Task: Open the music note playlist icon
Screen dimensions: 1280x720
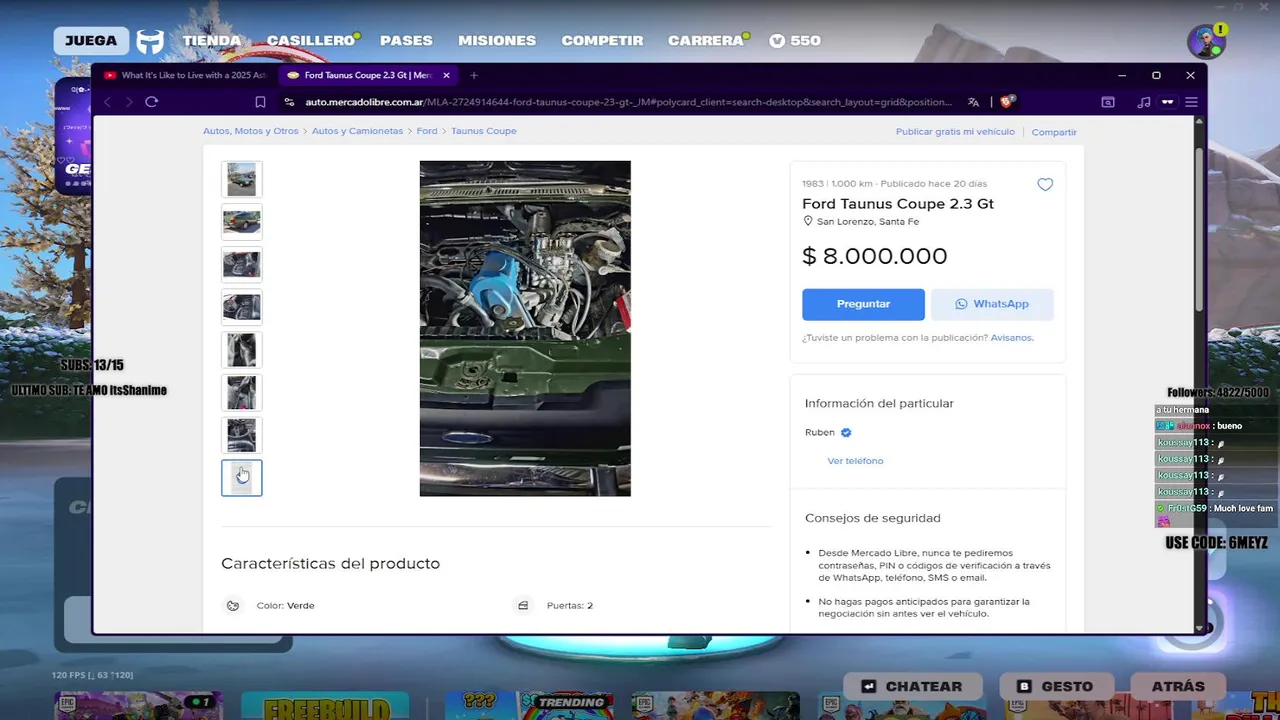Action: pyautogui.click(x=1144, y=102)
